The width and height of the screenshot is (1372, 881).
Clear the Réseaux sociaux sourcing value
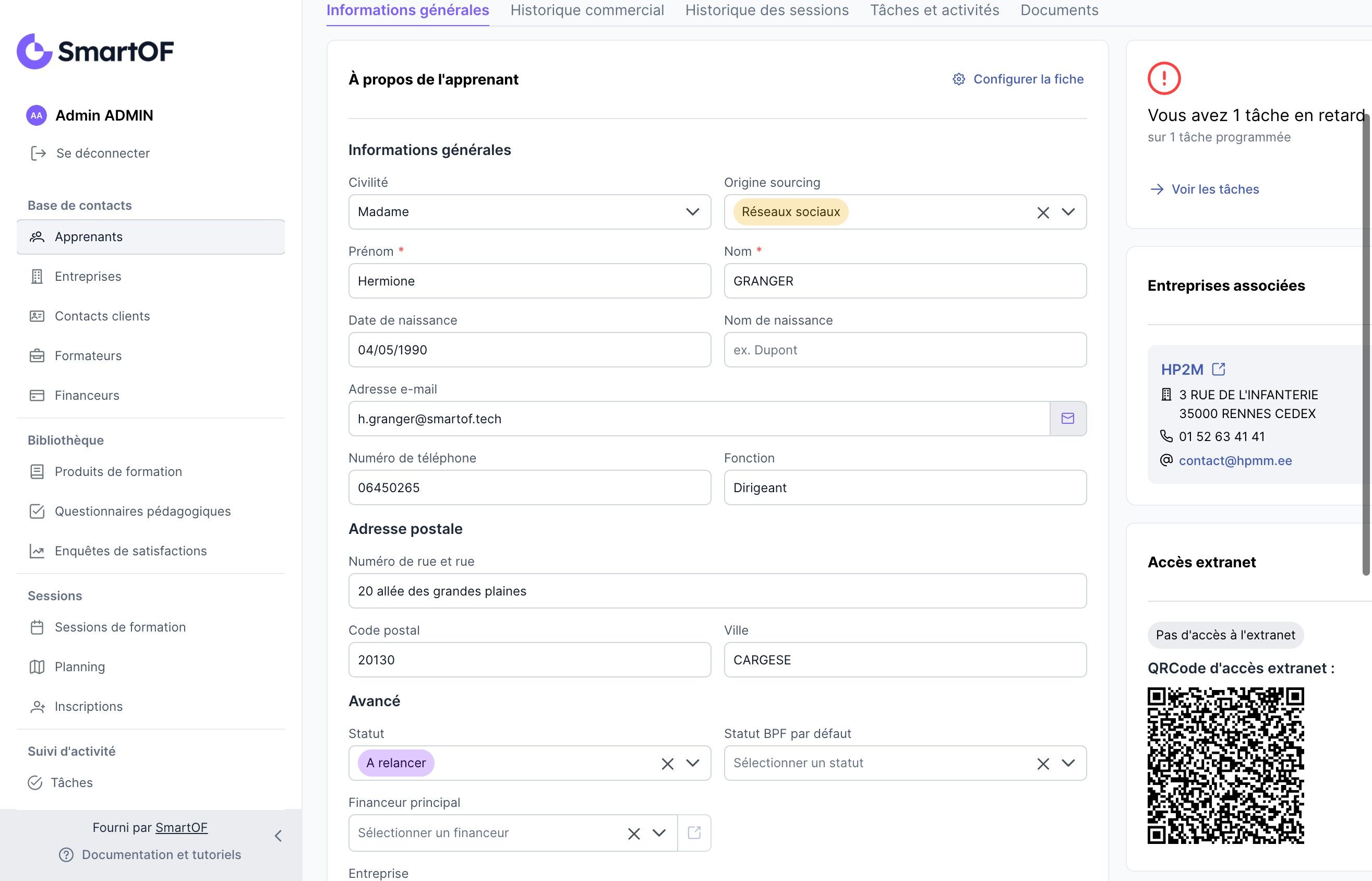click(1043, 213)
